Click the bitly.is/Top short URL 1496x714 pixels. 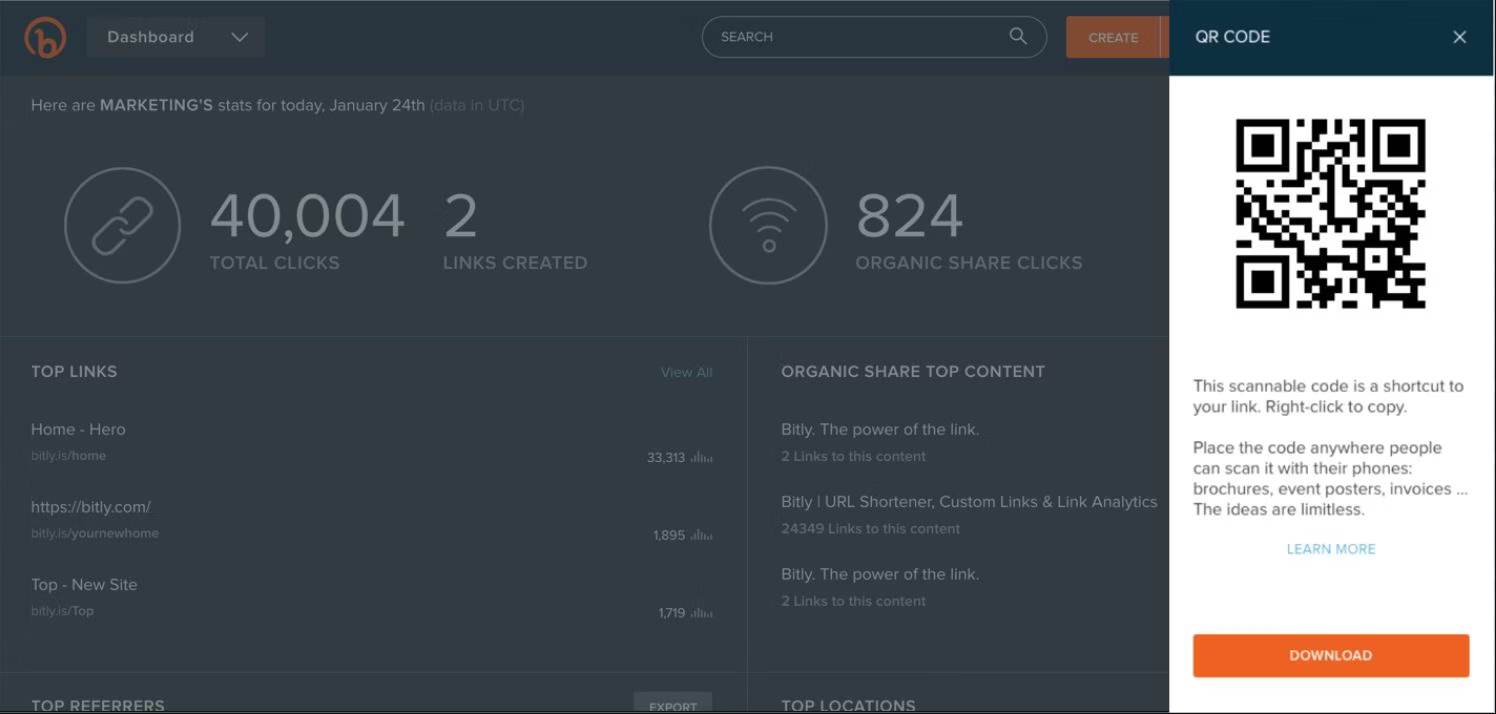(62, 611)
